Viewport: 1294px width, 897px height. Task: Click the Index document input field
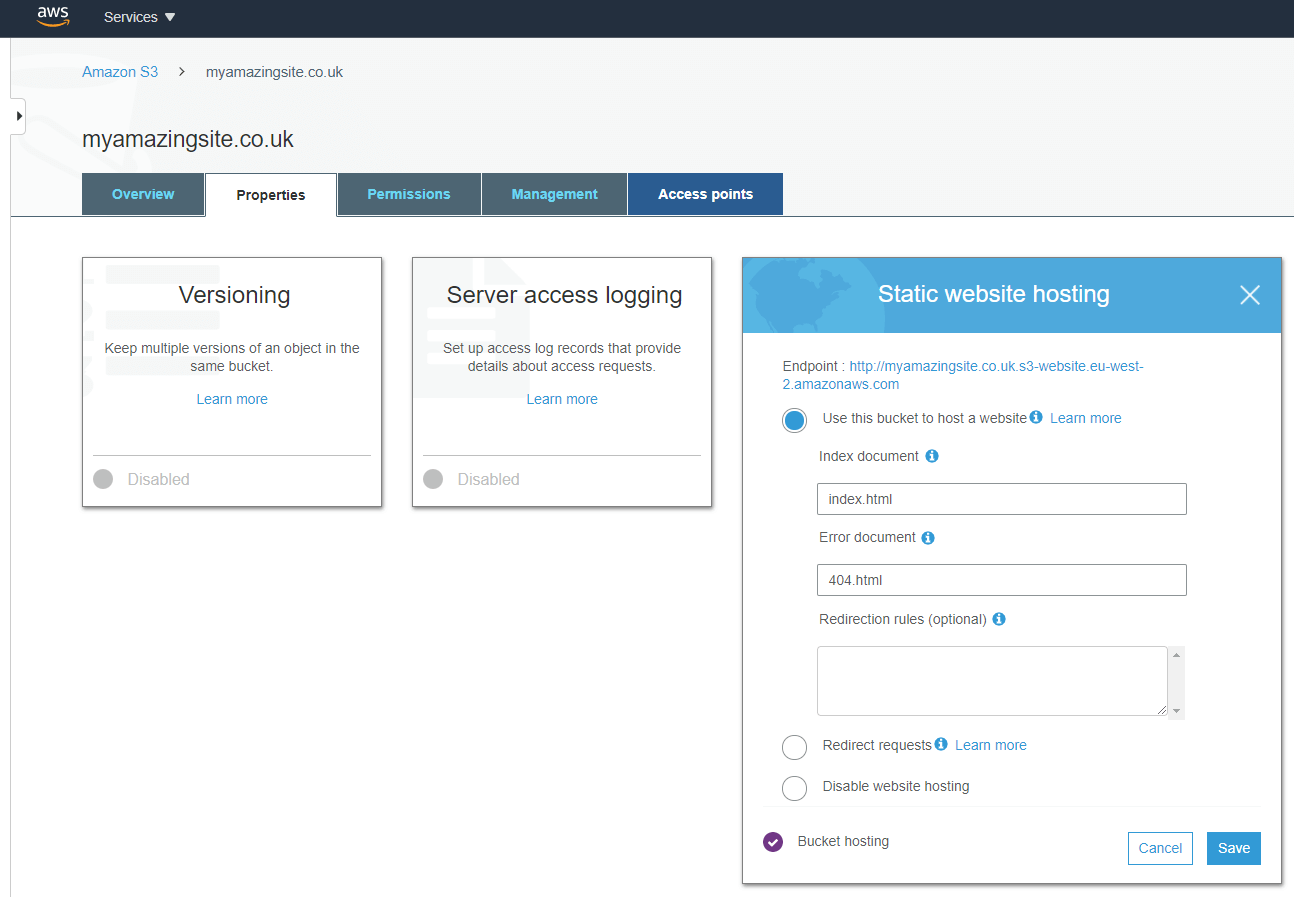[x=1002, y=499]
